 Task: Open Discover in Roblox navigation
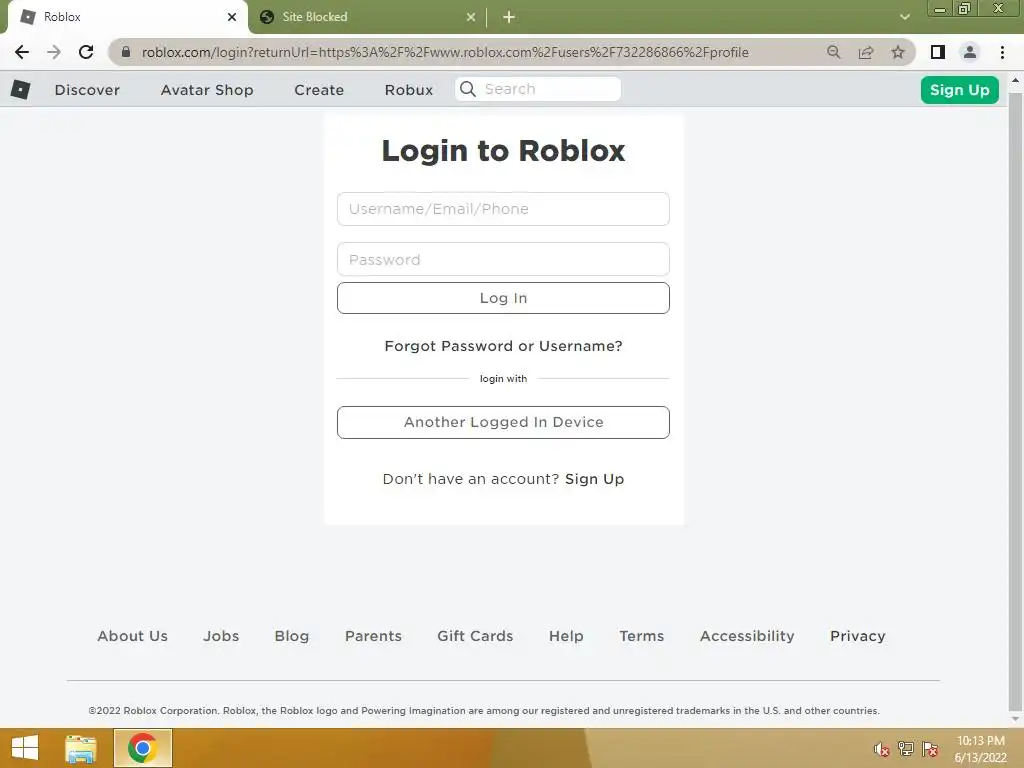click(x=88, y=90)
